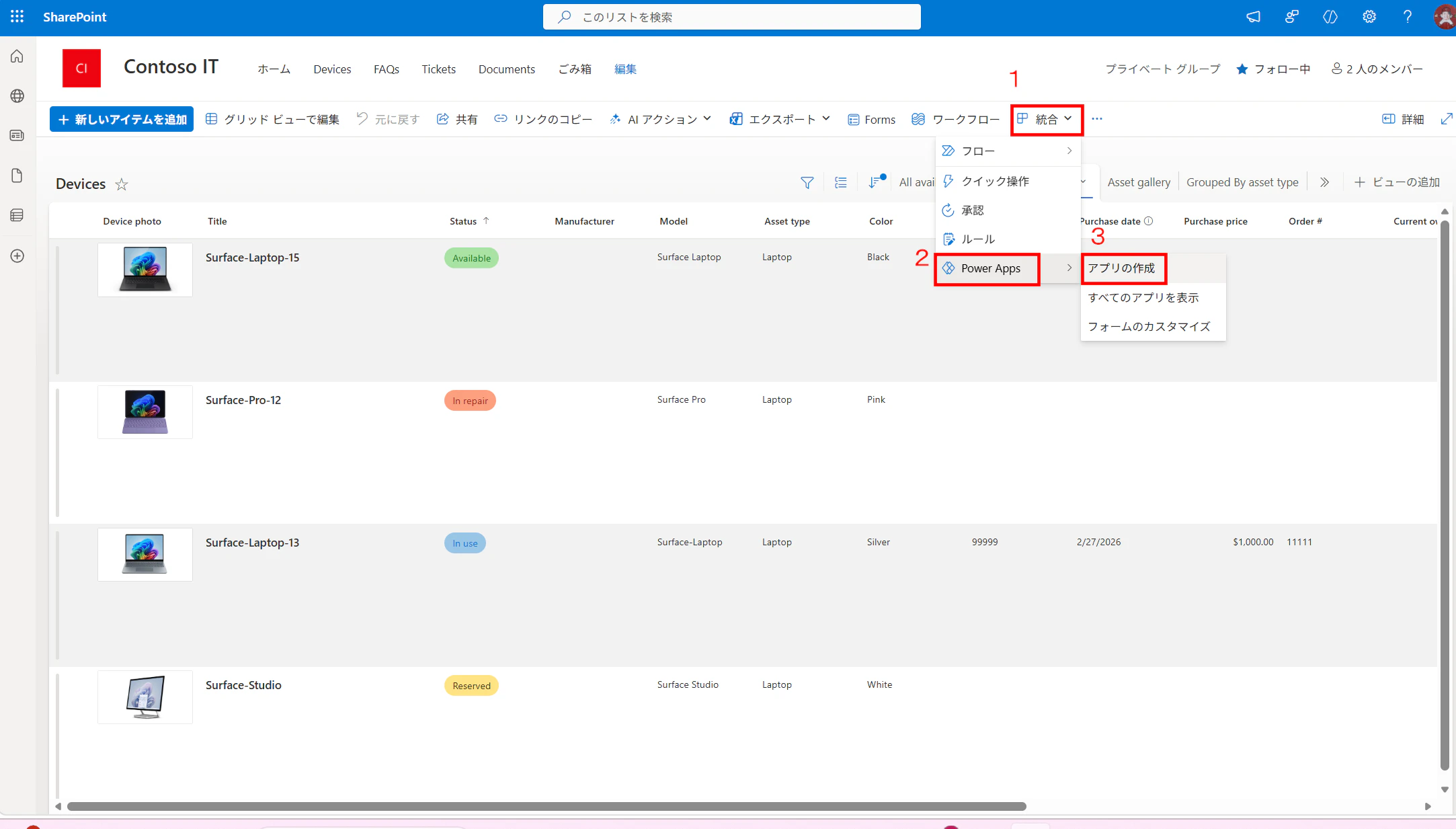
Task: Open the ワークフロー button
Action: click(x=955, y=119)
